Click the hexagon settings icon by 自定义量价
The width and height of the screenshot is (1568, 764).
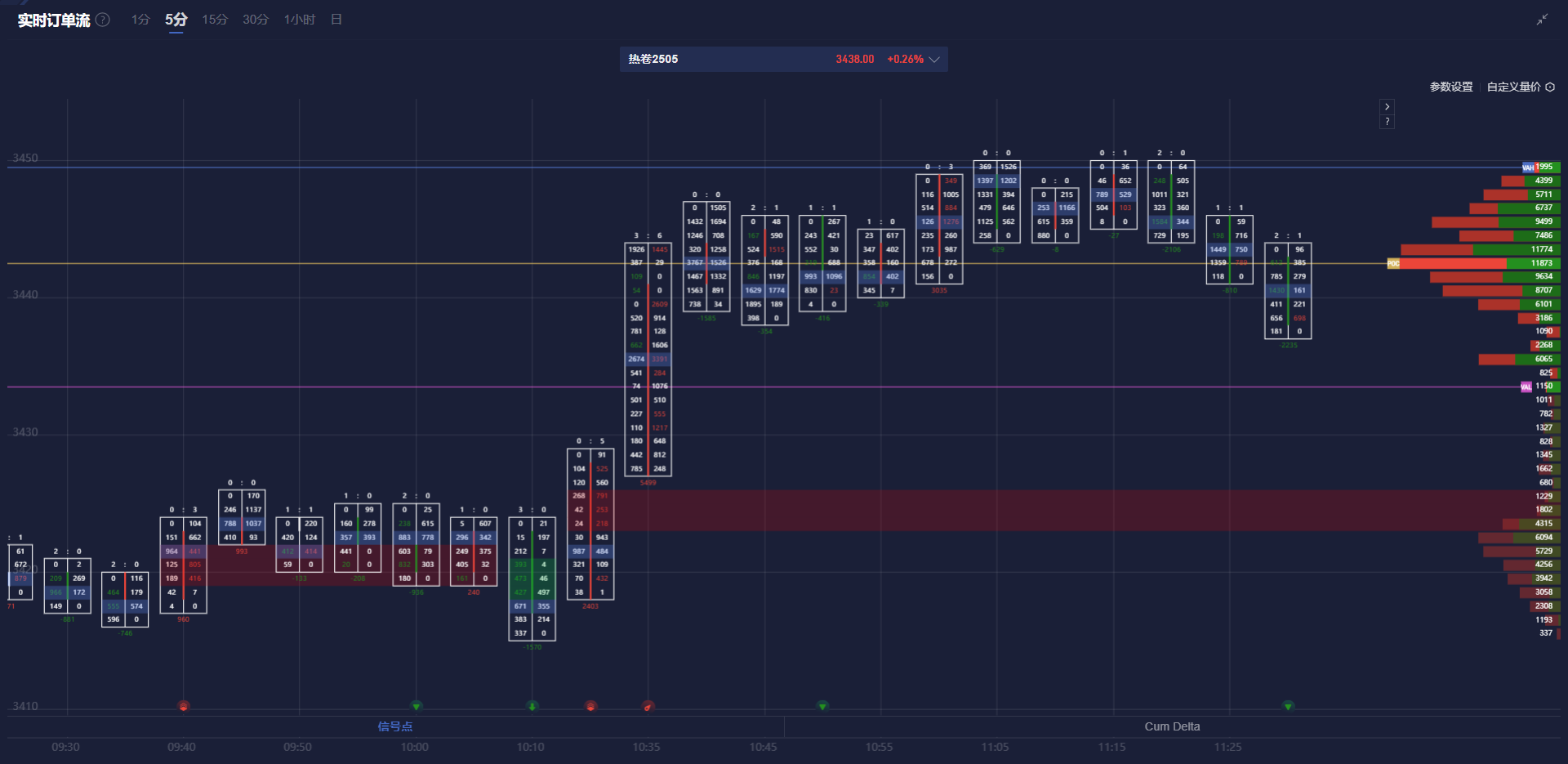pos(1550,87)
